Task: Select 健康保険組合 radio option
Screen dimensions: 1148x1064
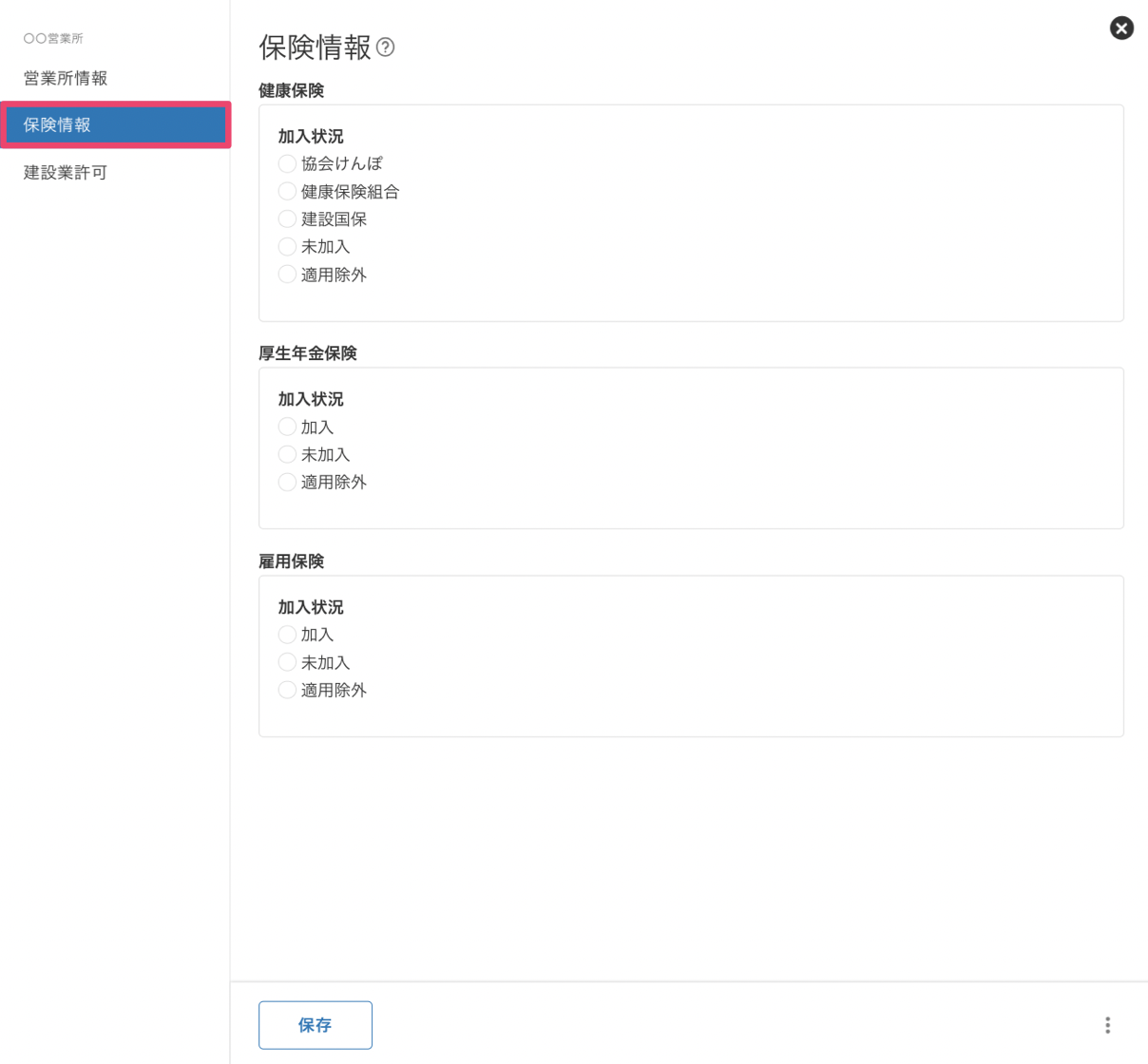Action: [287, 192]
